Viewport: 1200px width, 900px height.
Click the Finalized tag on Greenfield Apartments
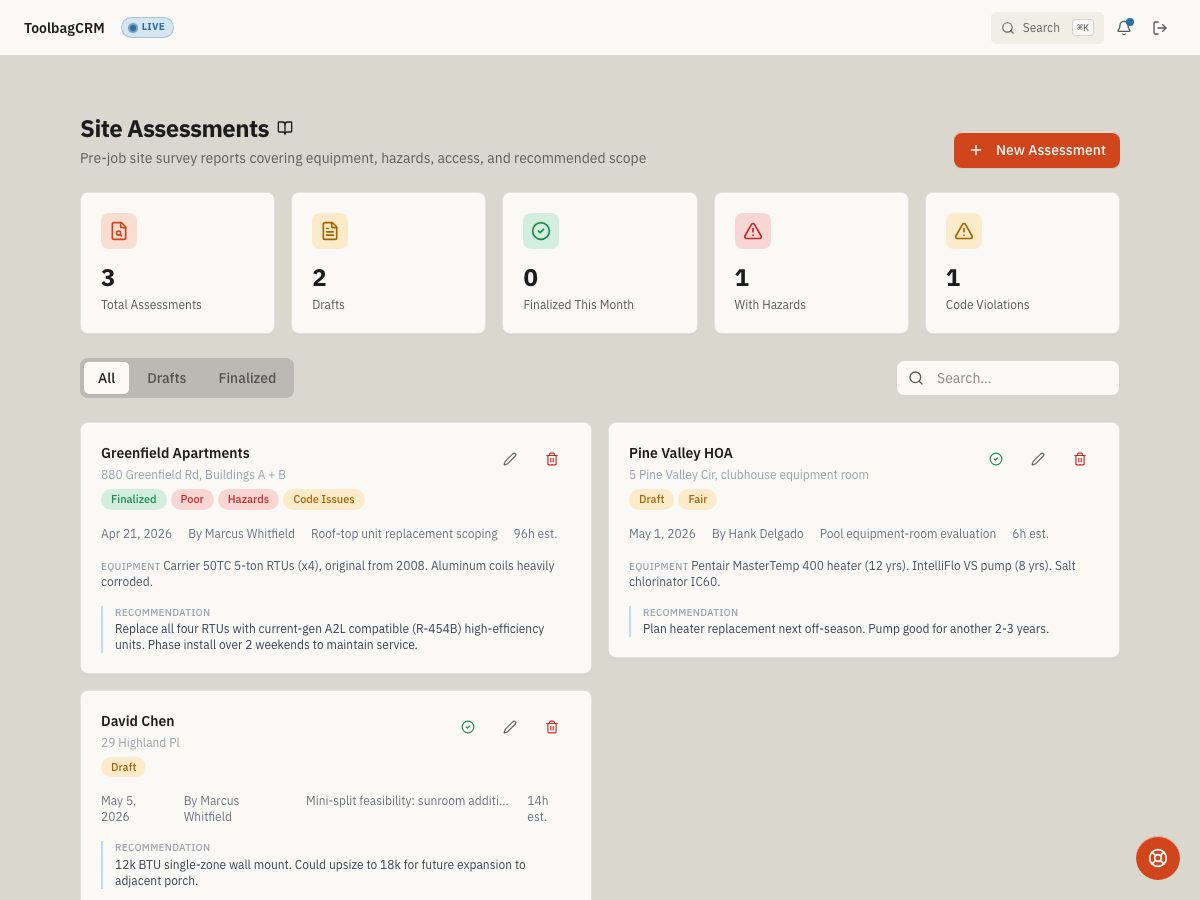[x=134, y=499]
